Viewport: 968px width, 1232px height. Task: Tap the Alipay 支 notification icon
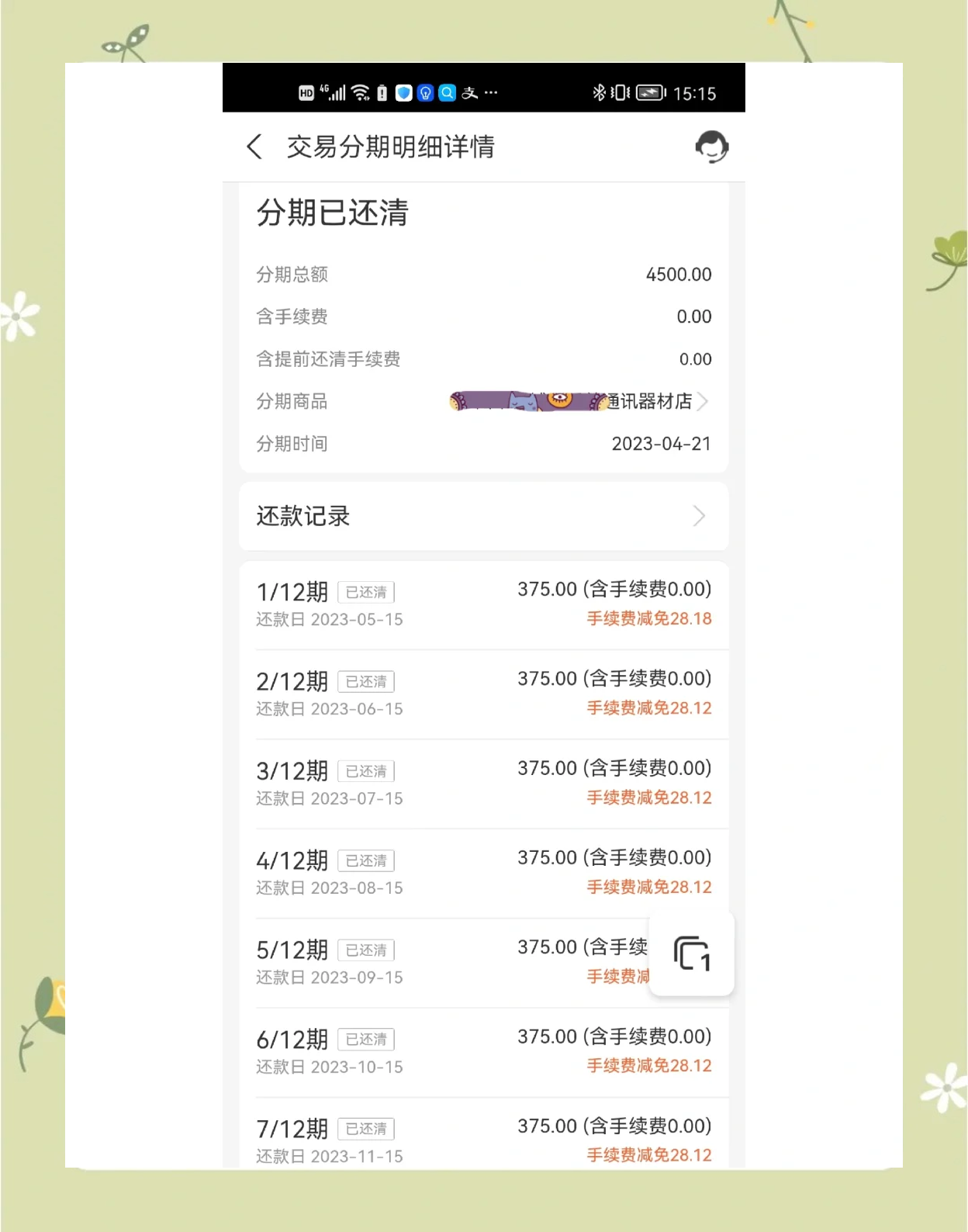tap(469, 93)
